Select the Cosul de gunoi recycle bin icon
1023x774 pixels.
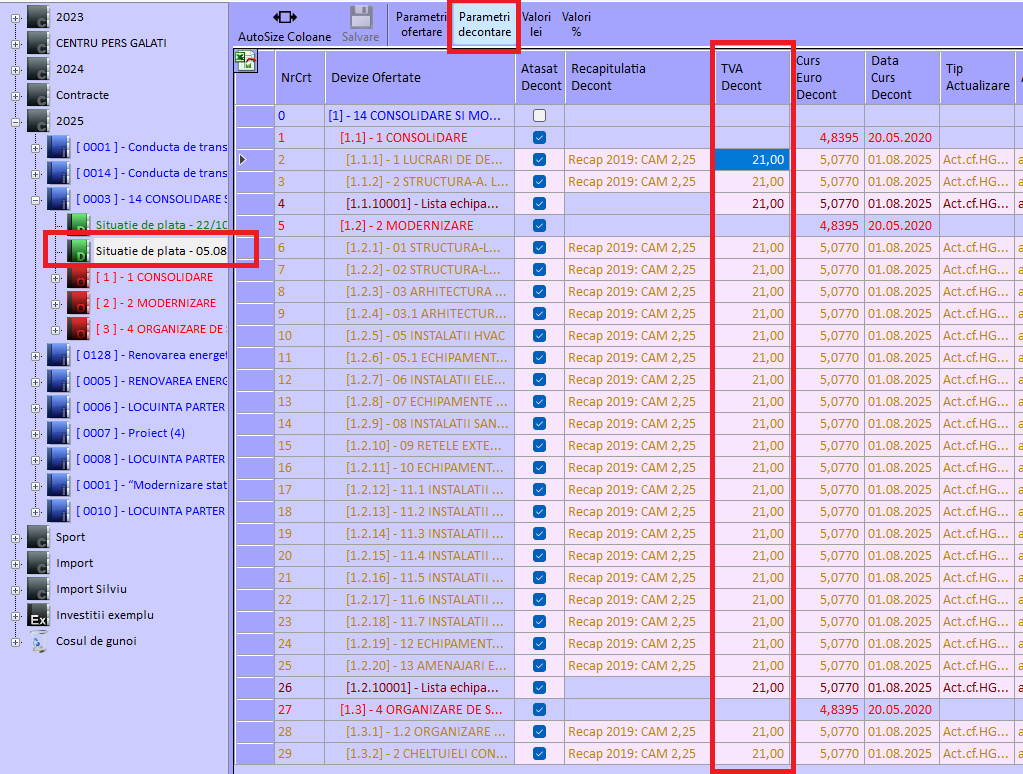[38, 641]
